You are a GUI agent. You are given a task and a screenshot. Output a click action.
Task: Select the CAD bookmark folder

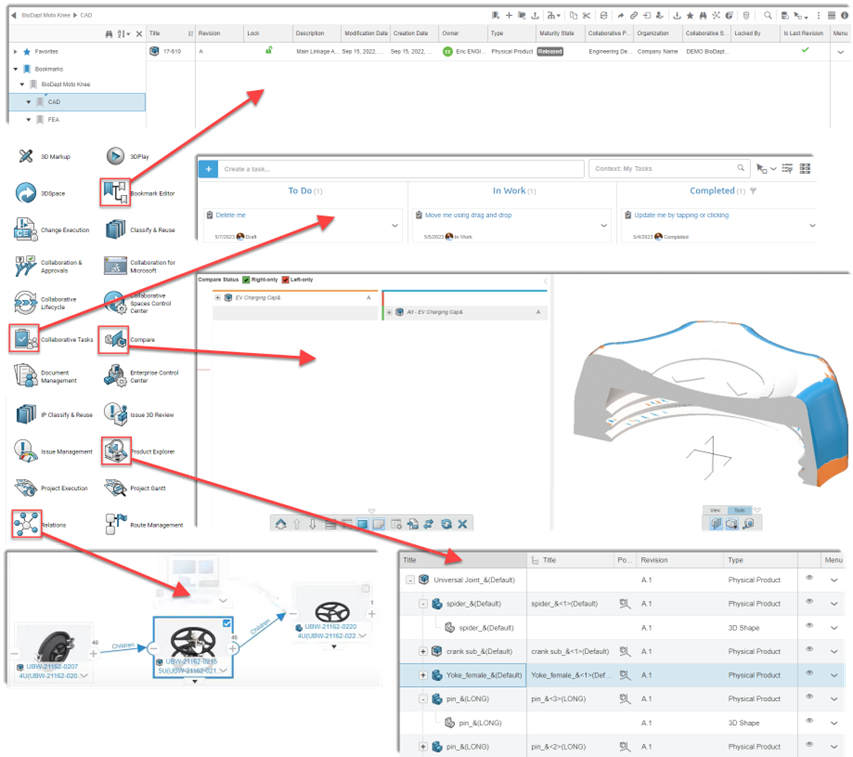pos(55,102)
